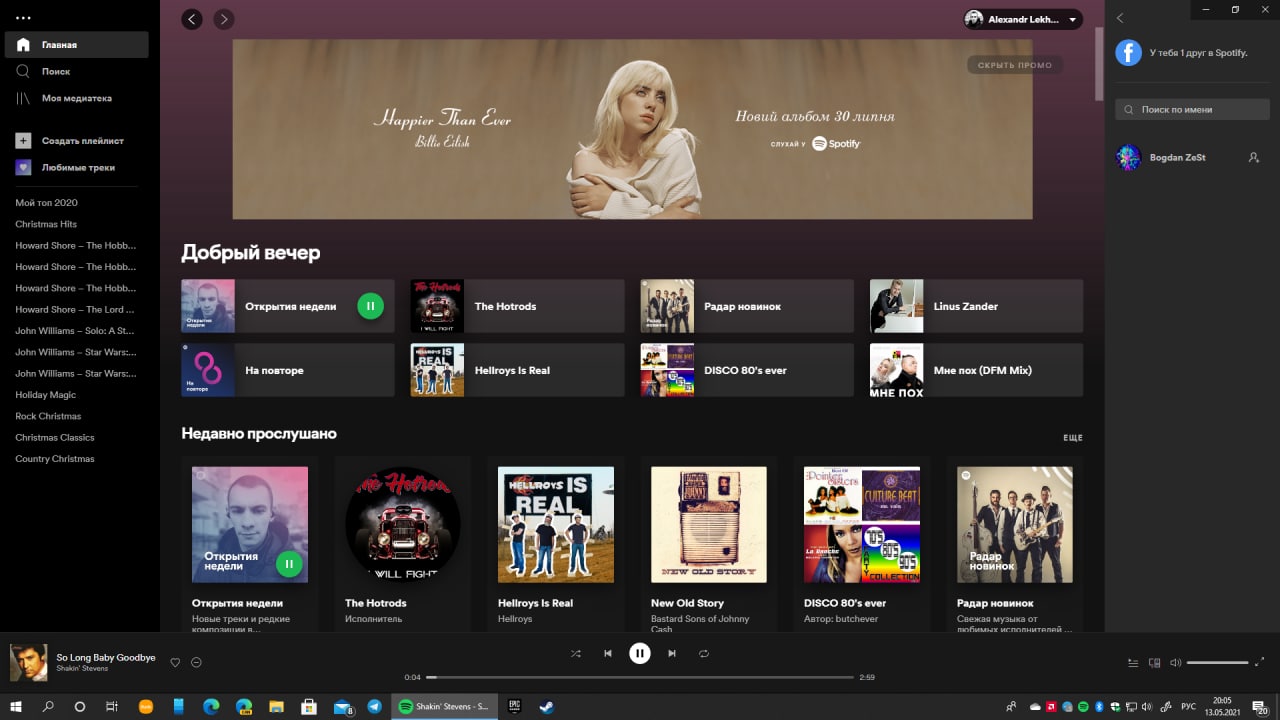This screenshot has width=1280, height=720.
Task: Open Country Christmas playlist
Action: [x=55, y=459]
